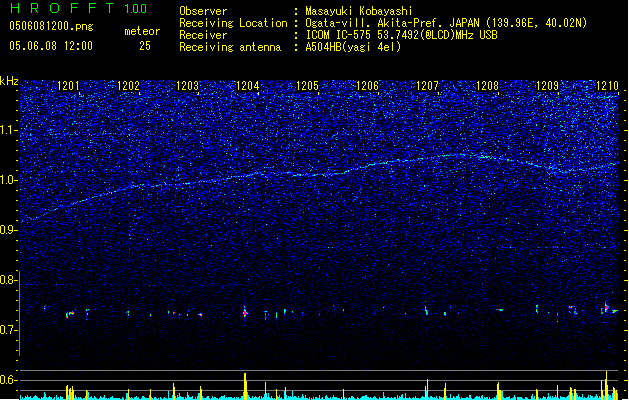
Task: Click the Ogata-vill. Akita-Pref. JAPAN location text
Action: click(x=446, y=23)
